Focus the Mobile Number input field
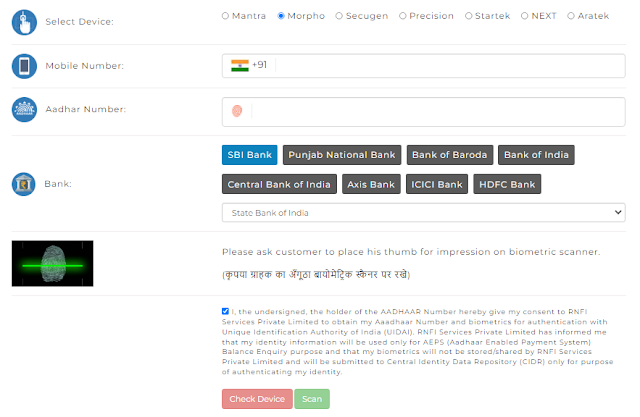Viewport: 640px width, 417px height. (423, 66)
